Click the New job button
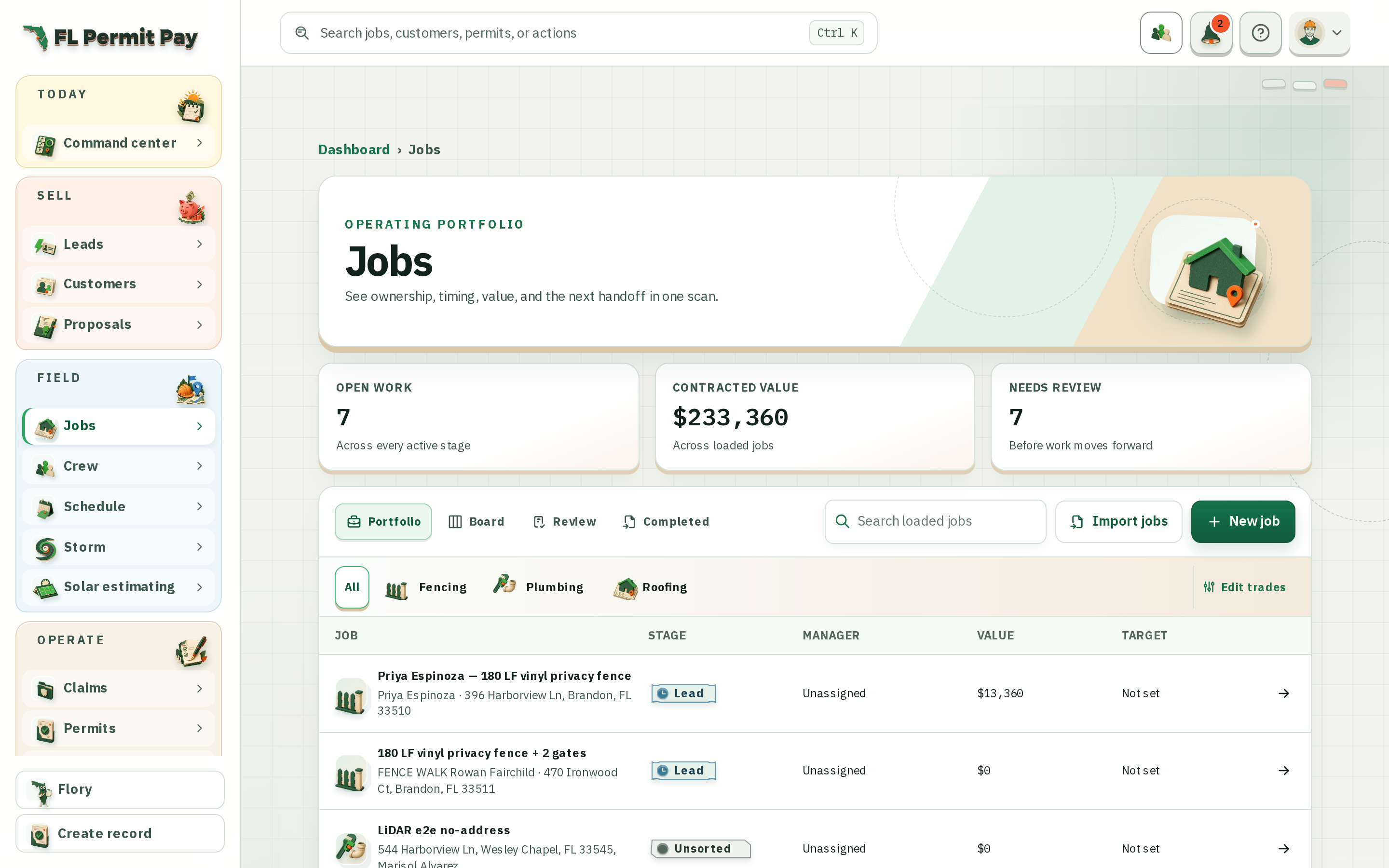Screen dimensions: 1389x868 tap(1243, 521)
